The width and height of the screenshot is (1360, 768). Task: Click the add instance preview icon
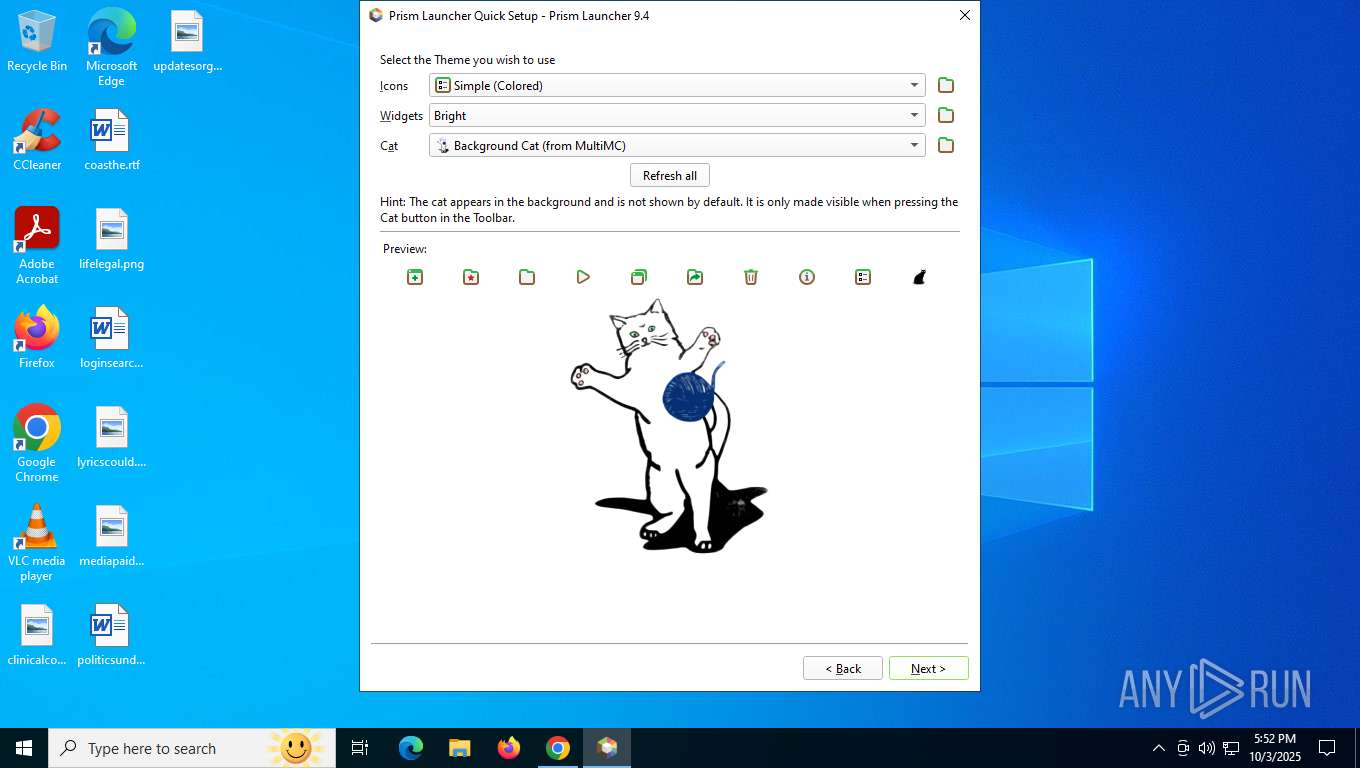point(415,277)
